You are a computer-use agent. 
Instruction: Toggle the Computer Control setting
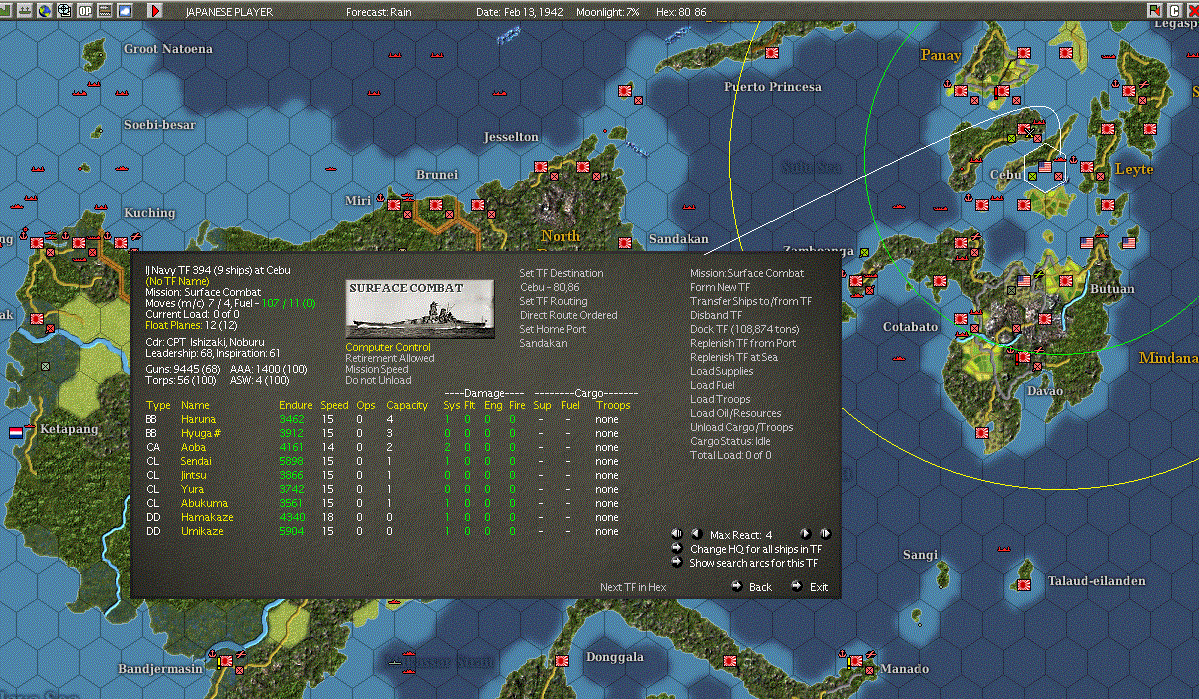point(388,347)
